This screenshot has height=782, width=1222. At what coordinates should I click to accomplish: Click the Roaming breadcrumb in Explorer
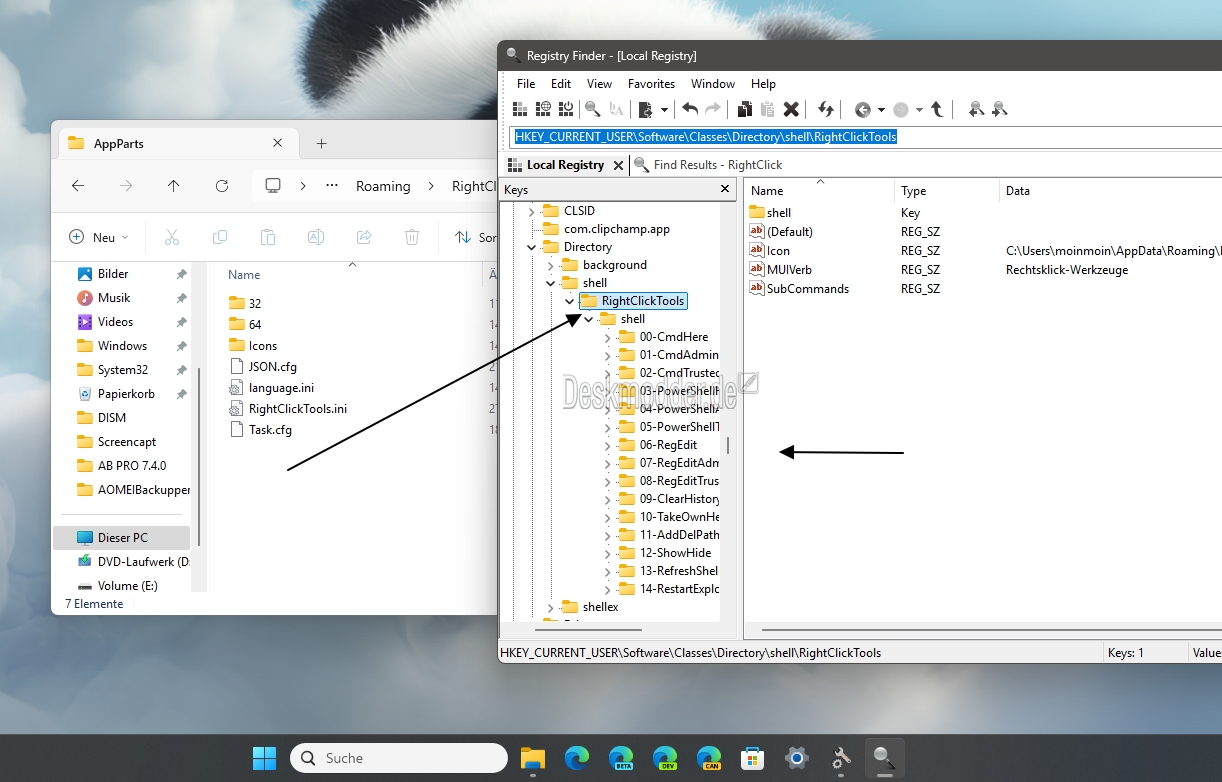click(x=383, y=186)
